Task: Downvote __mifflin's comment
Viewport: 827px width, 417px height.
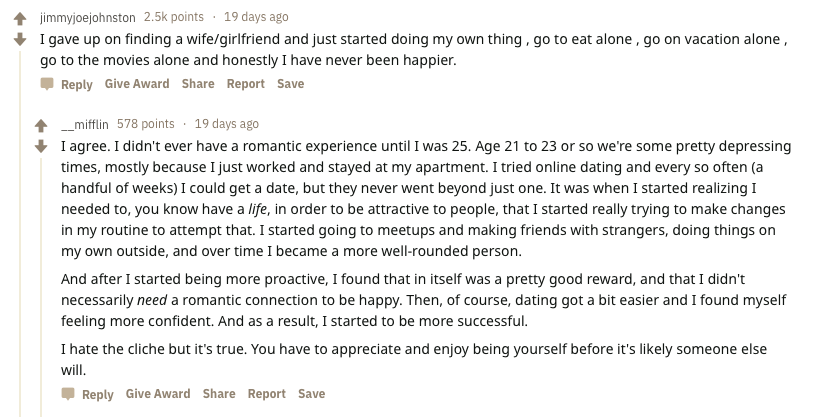Action: 41,147
